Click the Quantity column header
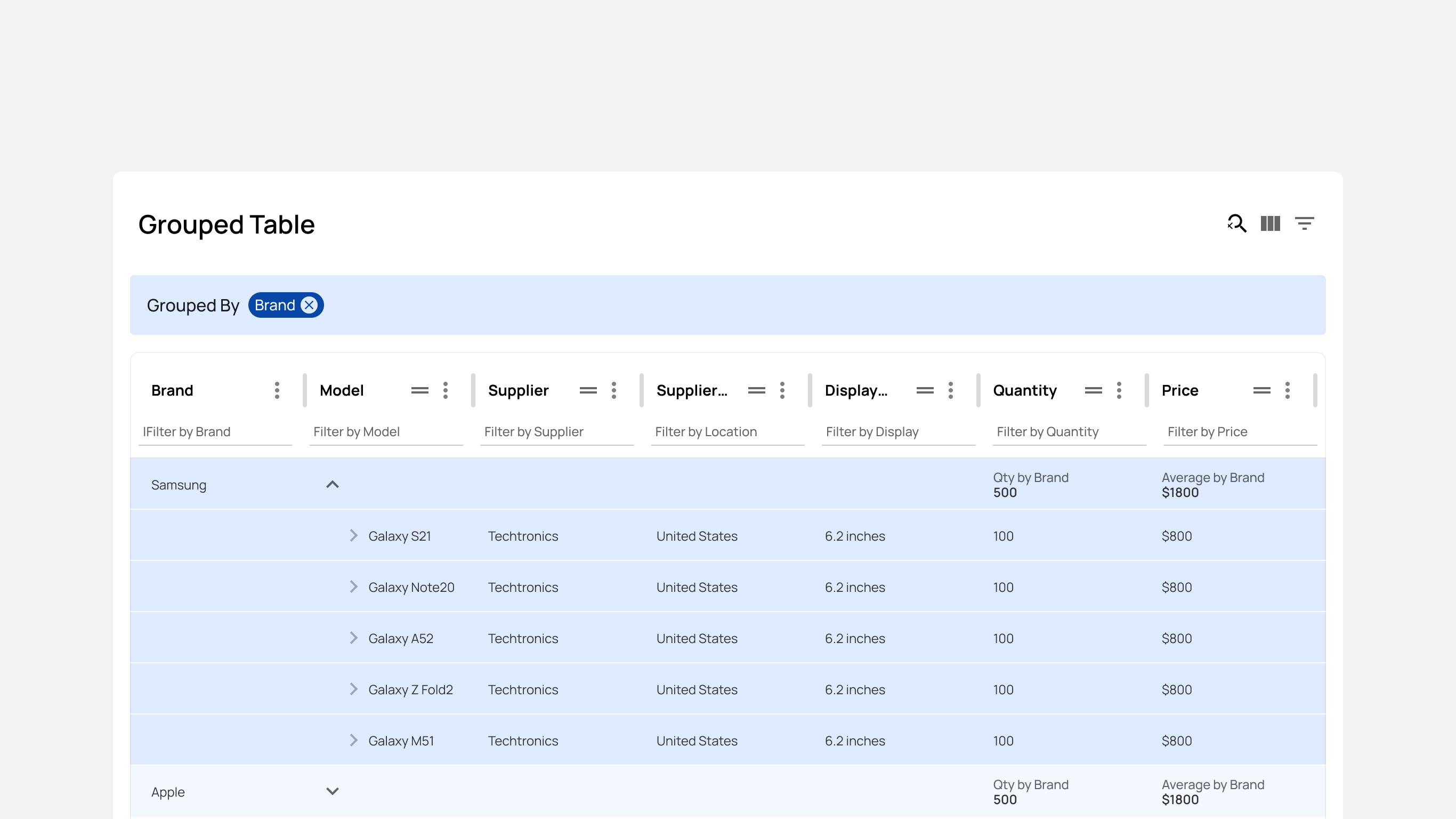The image size is (1456, 819). coord(1025,390)
